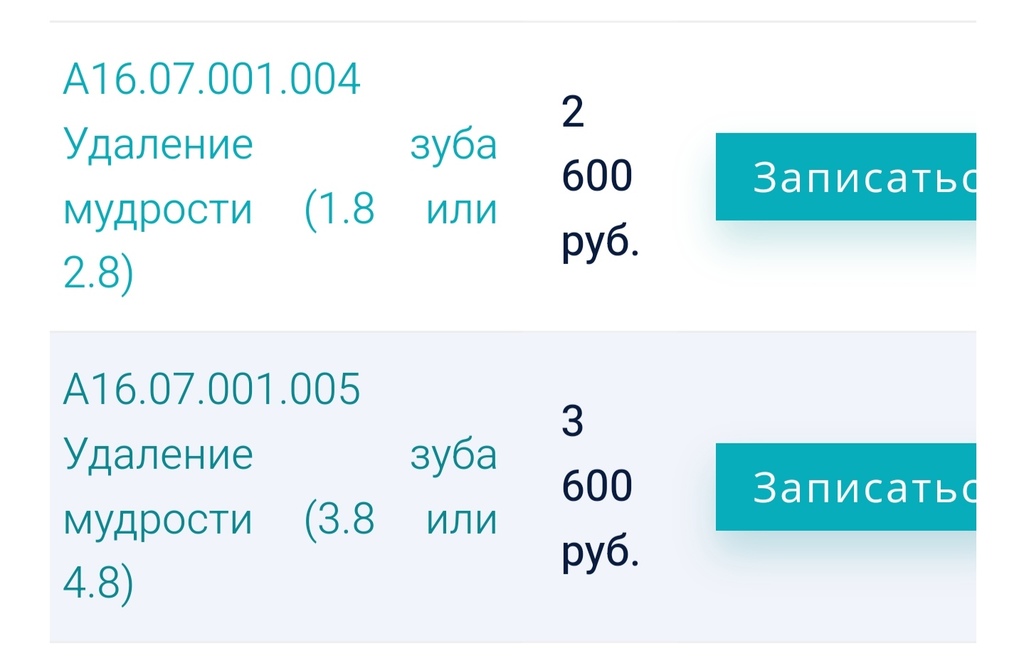Click "мудрости" in the 1.8 or 2.8 service

158,210
